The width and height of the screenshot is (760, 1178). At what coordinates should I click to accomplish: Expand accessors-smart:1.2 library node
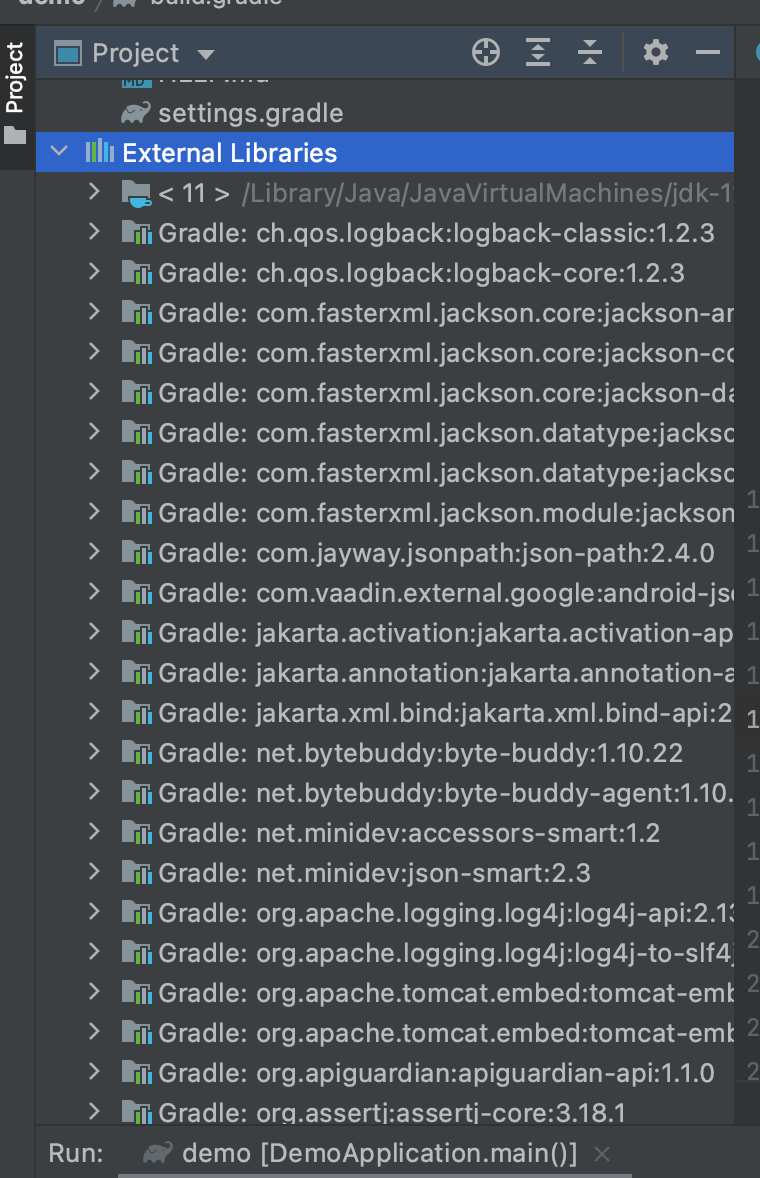(x=94, y=832)
